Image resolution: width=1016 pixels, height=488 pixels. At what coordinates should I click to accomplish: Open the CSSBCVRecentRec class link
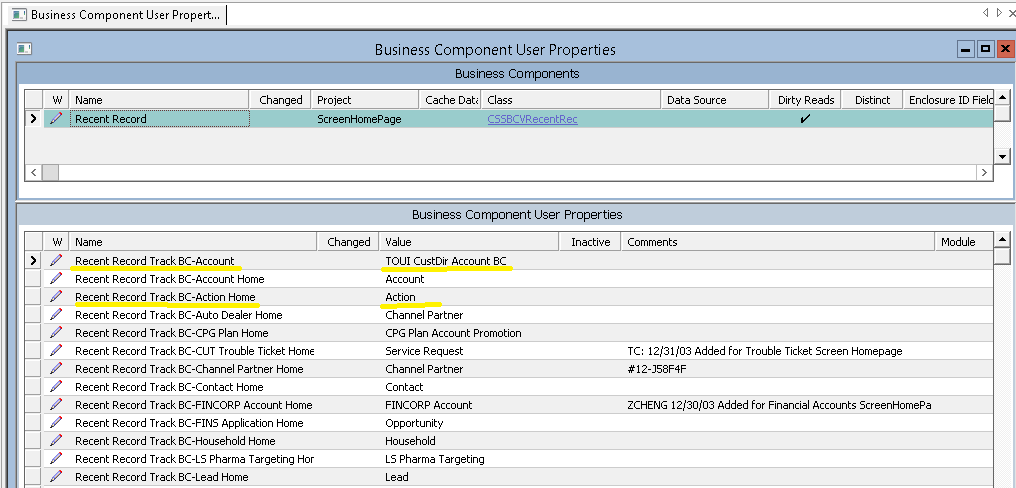pos(532,119)
